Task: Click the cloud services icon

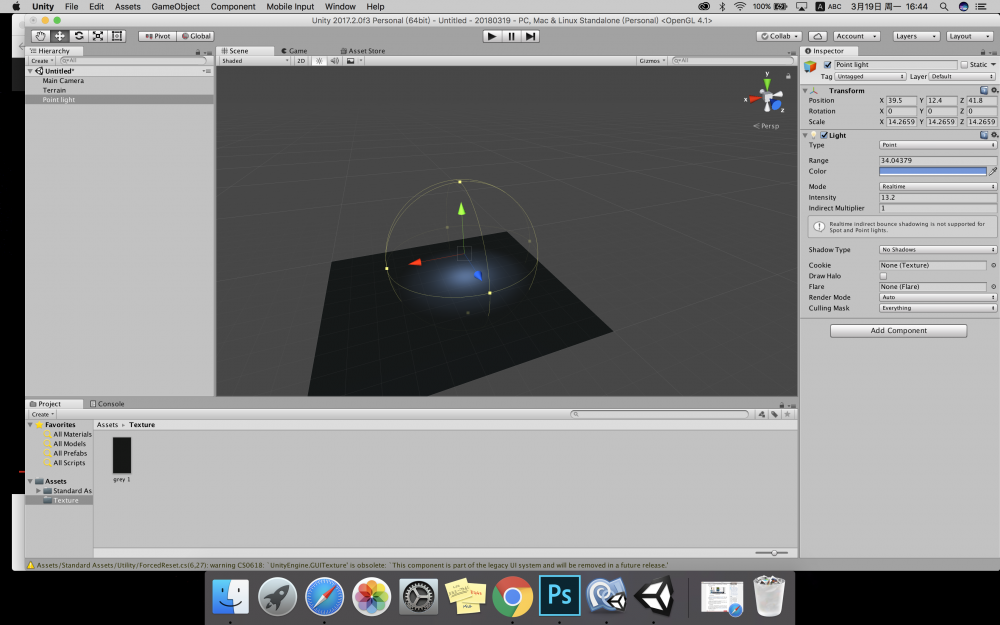Action: point(817,36)
